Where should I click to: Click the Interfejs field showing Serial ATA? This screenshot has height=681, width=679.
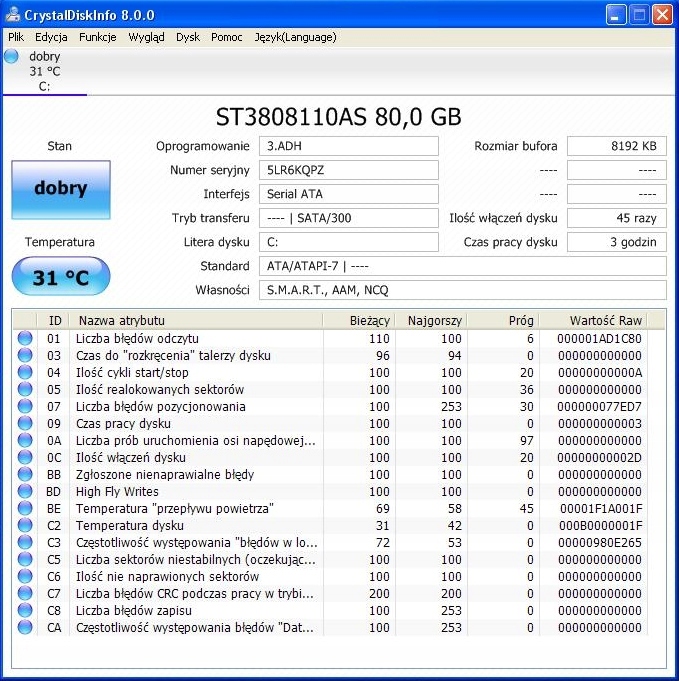[x=349, y=194]
